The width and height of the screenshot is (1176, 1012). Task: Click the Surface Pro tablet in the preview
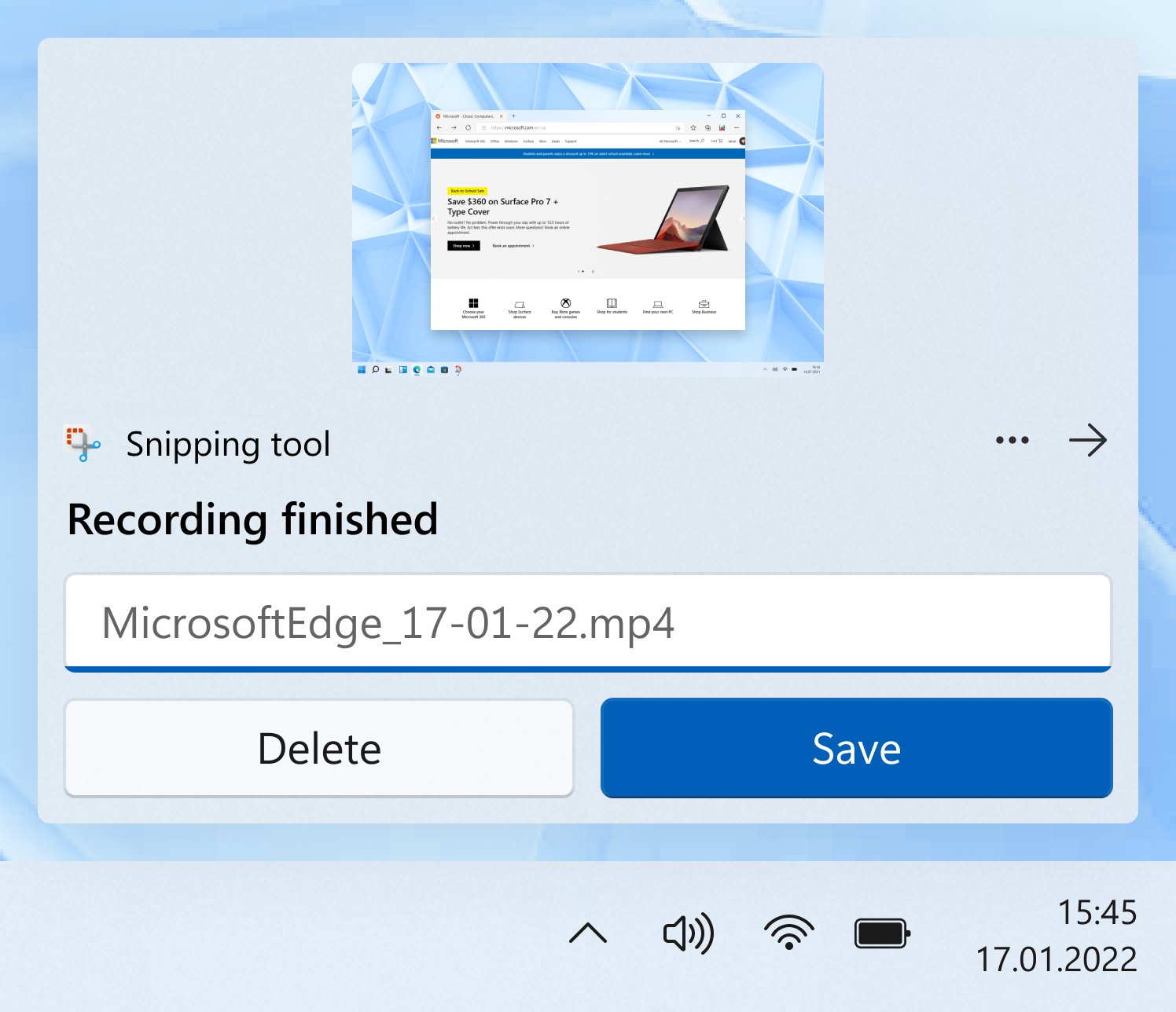664,219
